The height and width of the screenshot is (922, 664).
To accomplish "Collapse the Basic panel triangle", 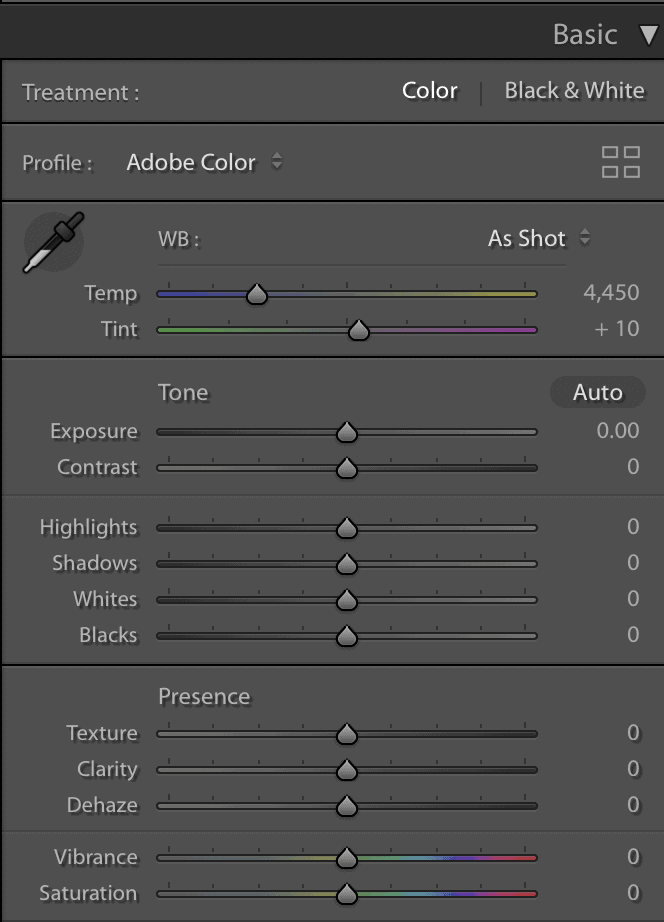I will pos(649,35).
